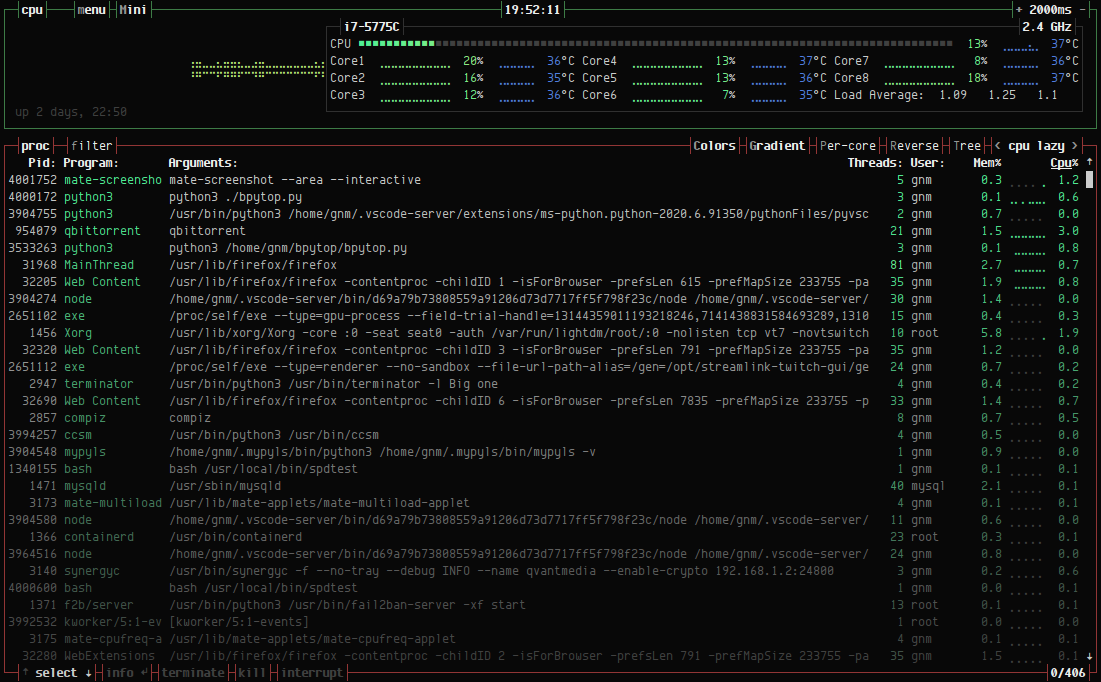Enable Per-core CPU display
Screen dimensions: 1101x682
point(849,145)
